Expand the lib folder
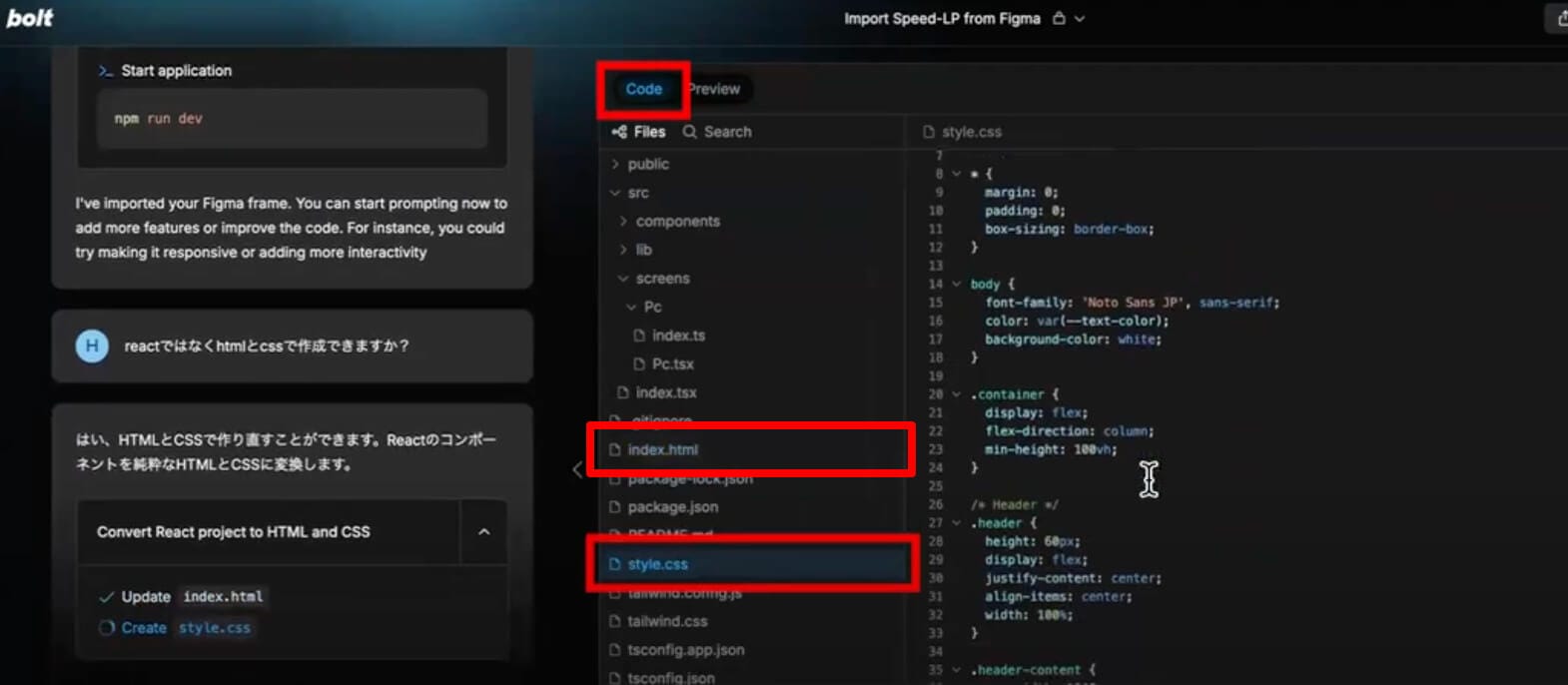The height and width of the screenshot is (685, 1568). 643,250
